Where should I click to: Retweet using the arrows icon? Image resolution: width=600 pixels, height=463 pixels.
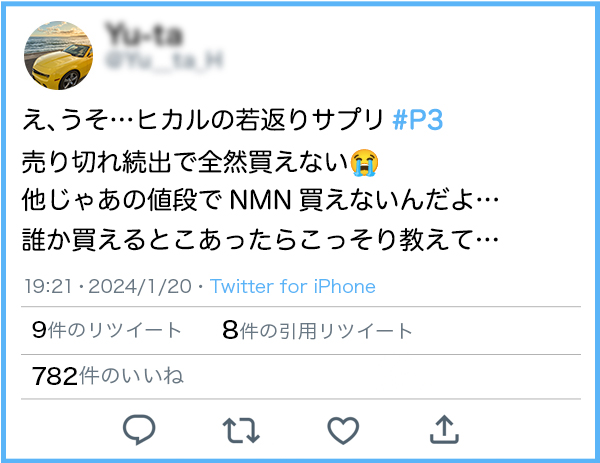(x=241, y=430)
